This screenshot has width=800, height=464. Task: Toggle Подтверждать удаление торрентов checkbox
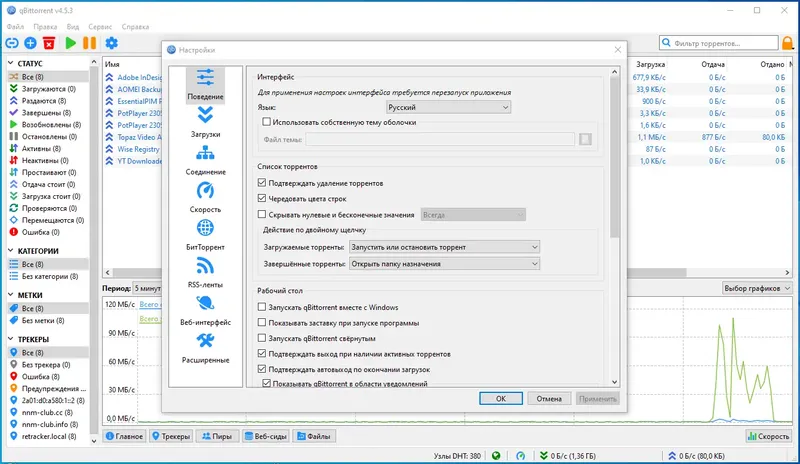point(262,183)
